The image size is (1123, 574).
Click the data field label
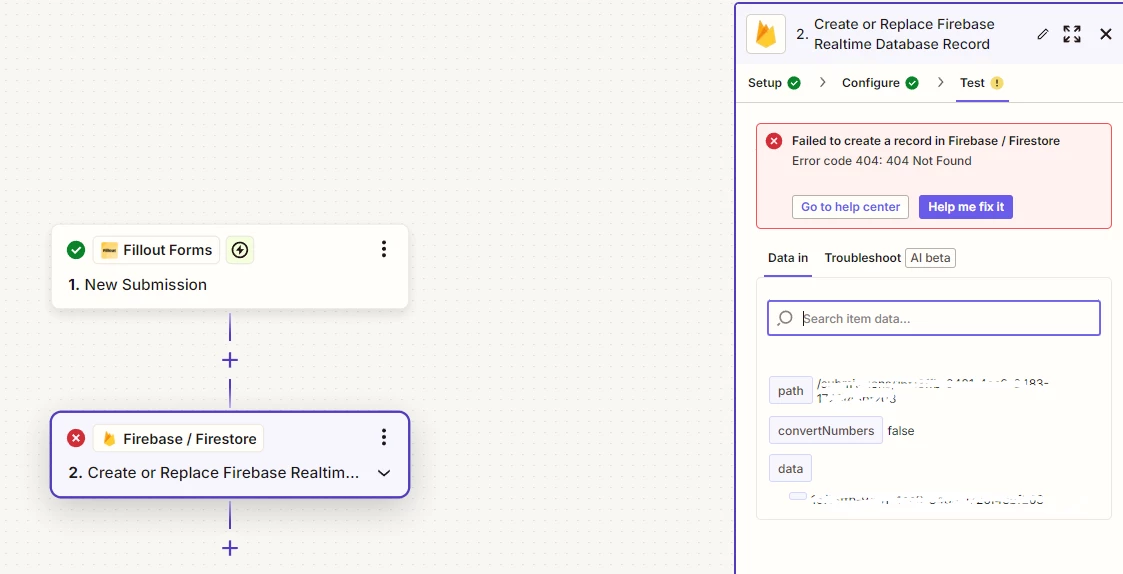(791, 469)
